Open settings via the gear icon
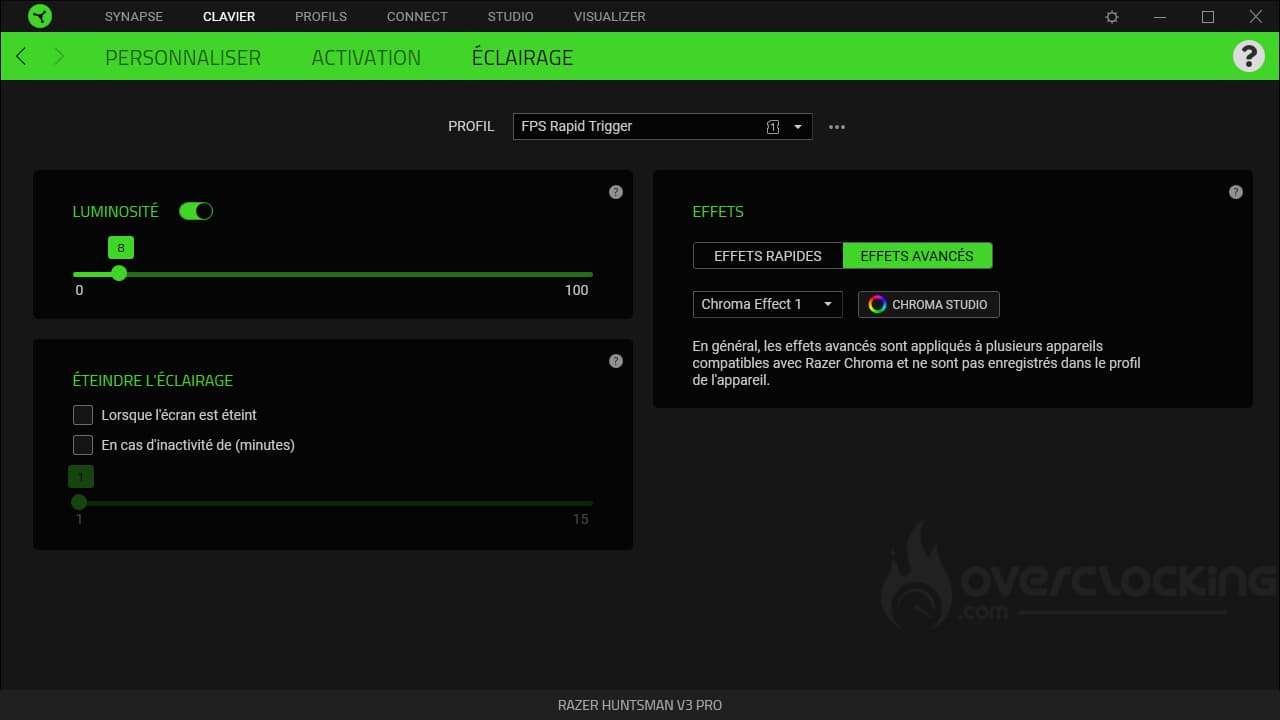The height and width of the screenshot is (720, 1280). pyautogui.click(x=1112, y=17)
